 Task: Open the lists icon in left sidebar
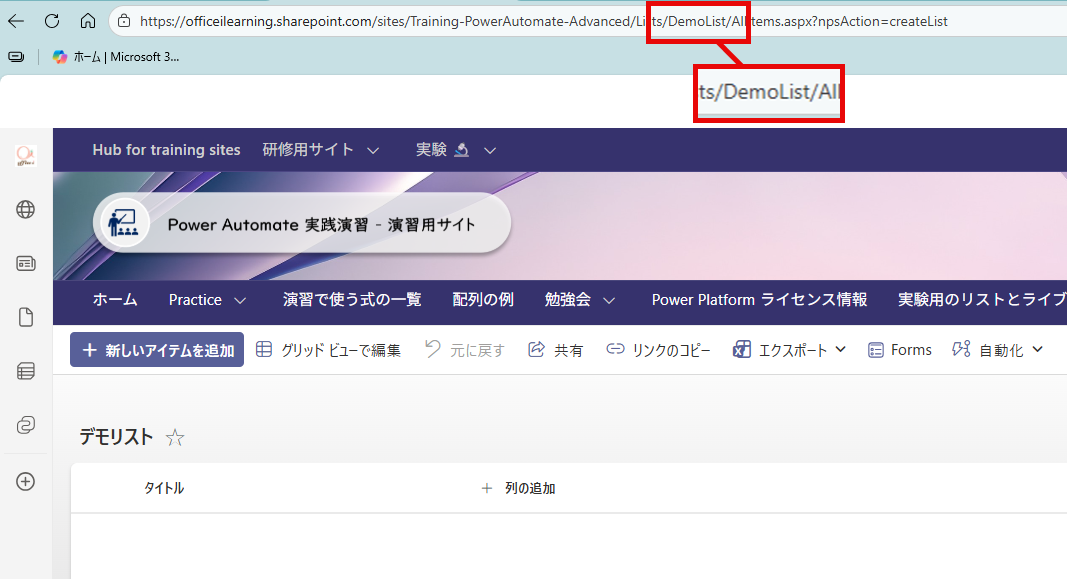pyautogui.click(x=26, y=371)
